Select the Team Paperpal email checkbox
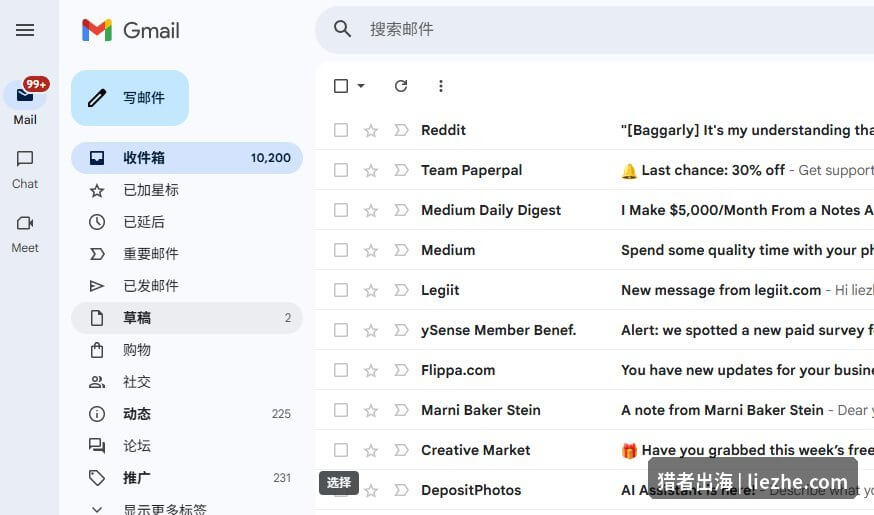874x515 pixels. [x=341, y=170]
